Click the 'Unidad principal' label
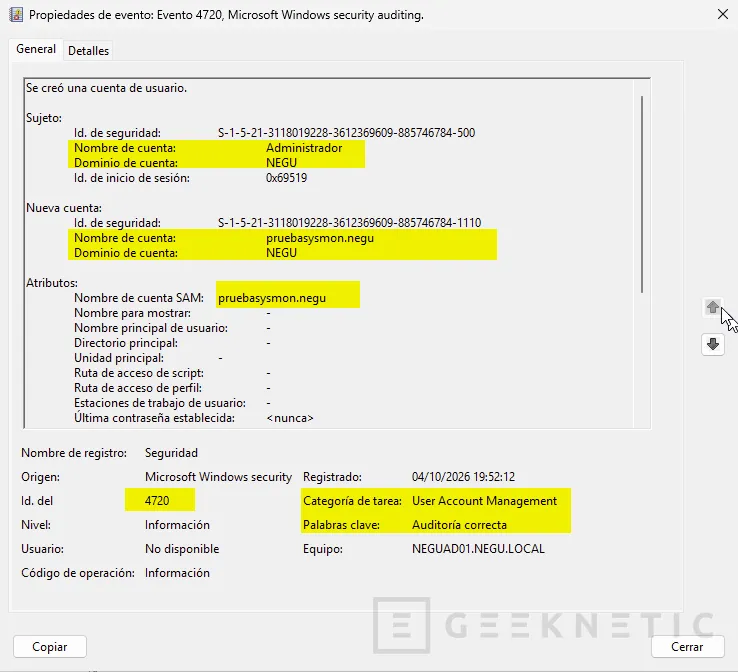 click(119, 358)
